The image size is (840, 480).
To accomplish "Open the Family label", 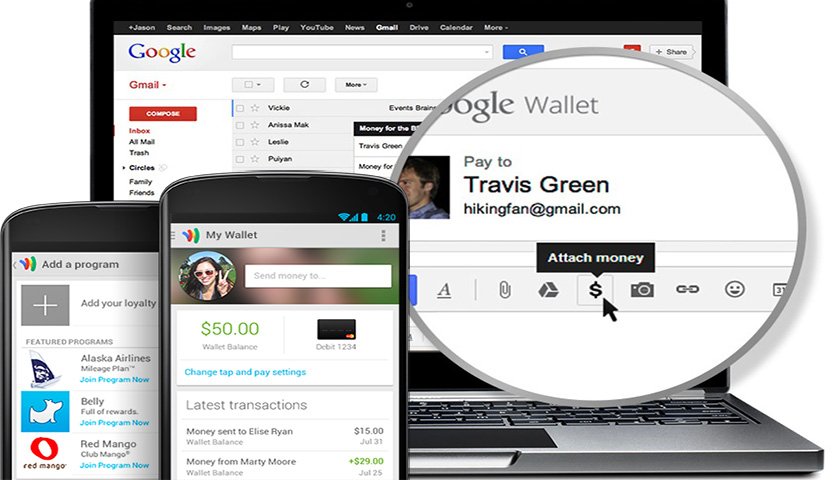I will (140, 182).
